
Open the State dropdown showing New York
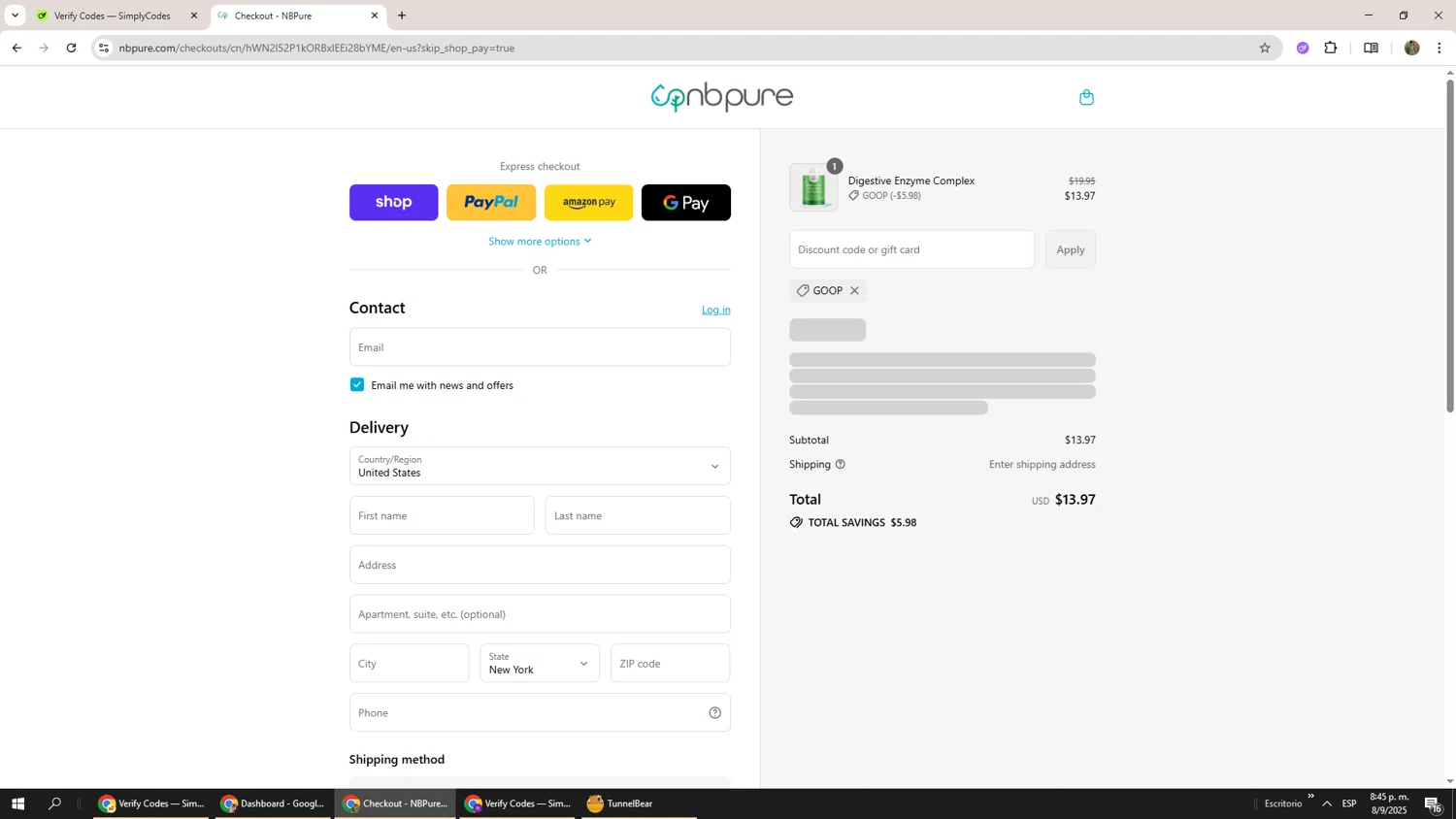pos(540,664)
